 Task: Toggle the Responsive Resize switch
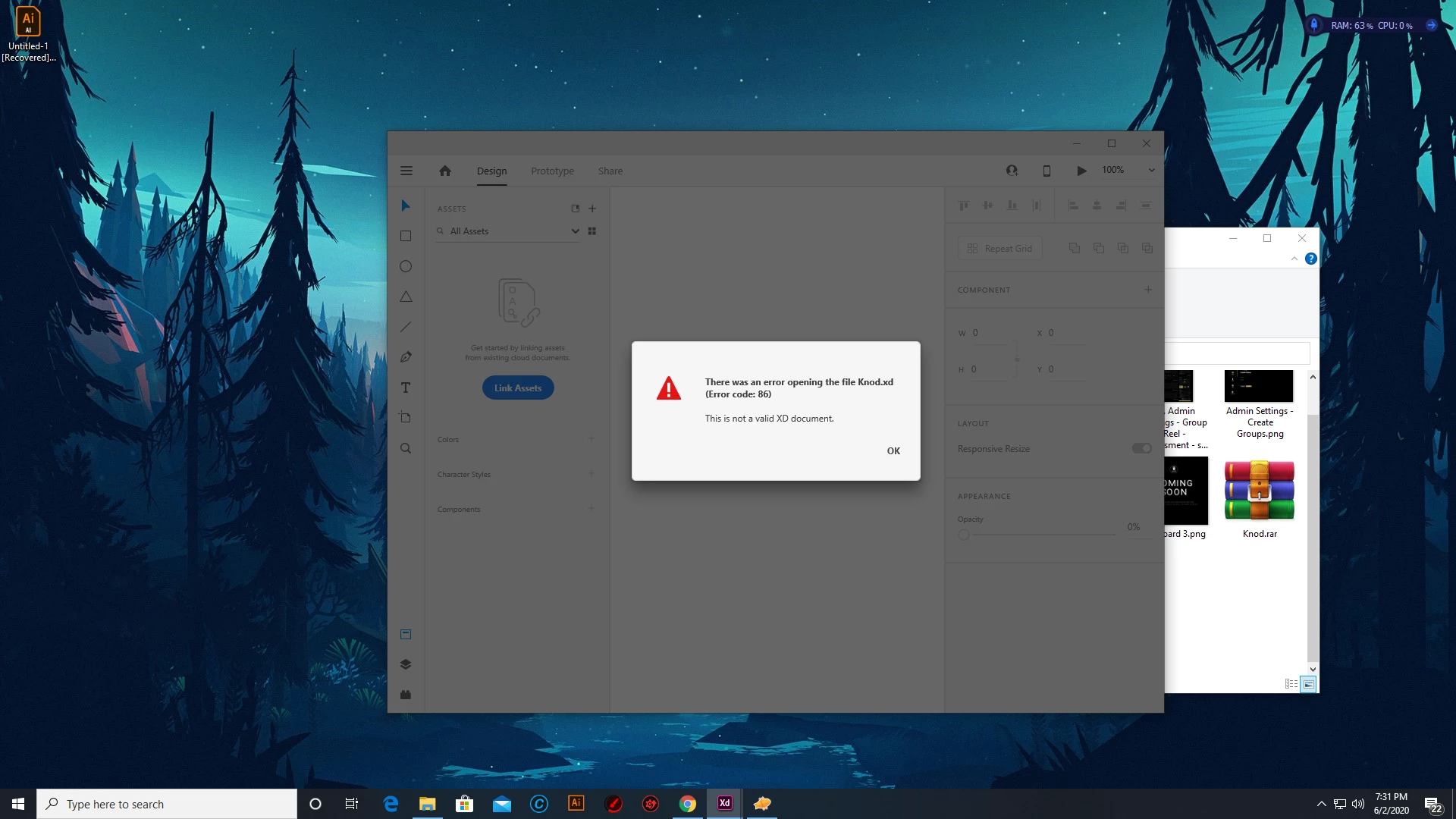(1141, 448)
